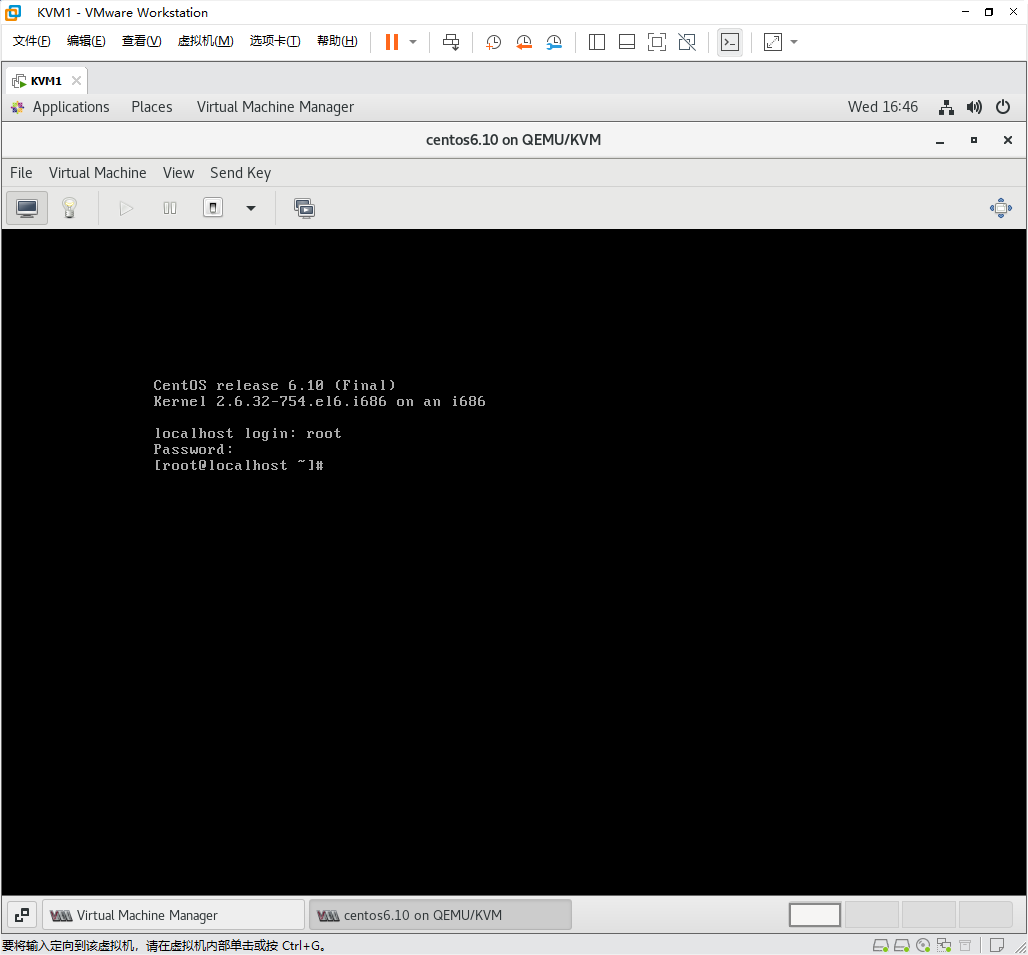Switch to fullscreen with the blue arrows icon
The image size is (1028, 955).
click(1000, 208)
